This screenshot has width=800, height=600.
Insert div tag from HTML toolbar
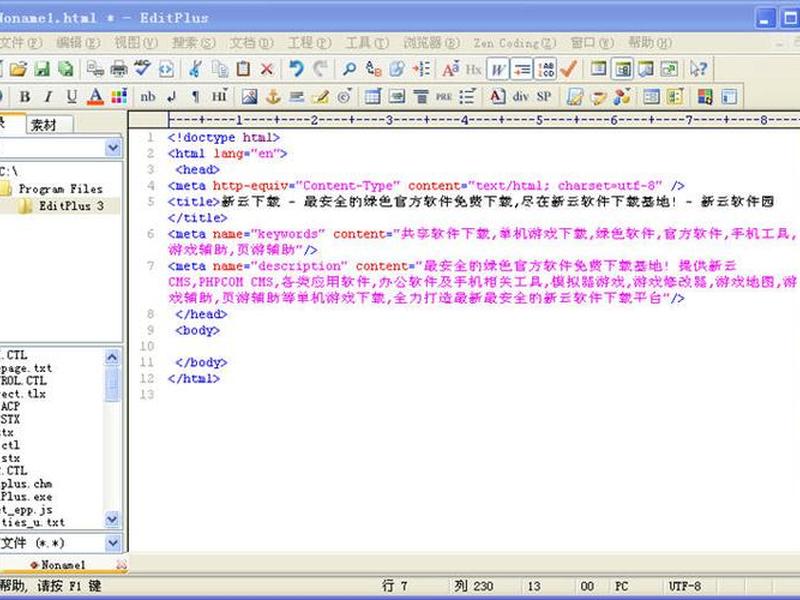(x=520, y=96)
